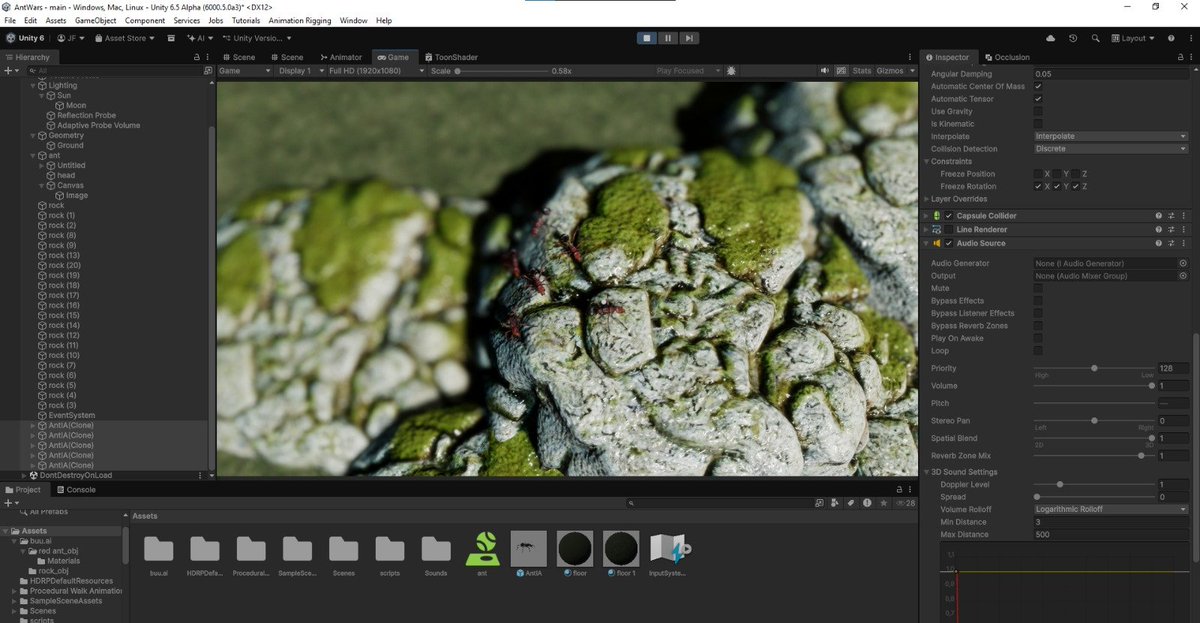Toggle the mute audio speaker icon in Game view
The width and height of the screenshot is (1200, 623).
(825, 71)
